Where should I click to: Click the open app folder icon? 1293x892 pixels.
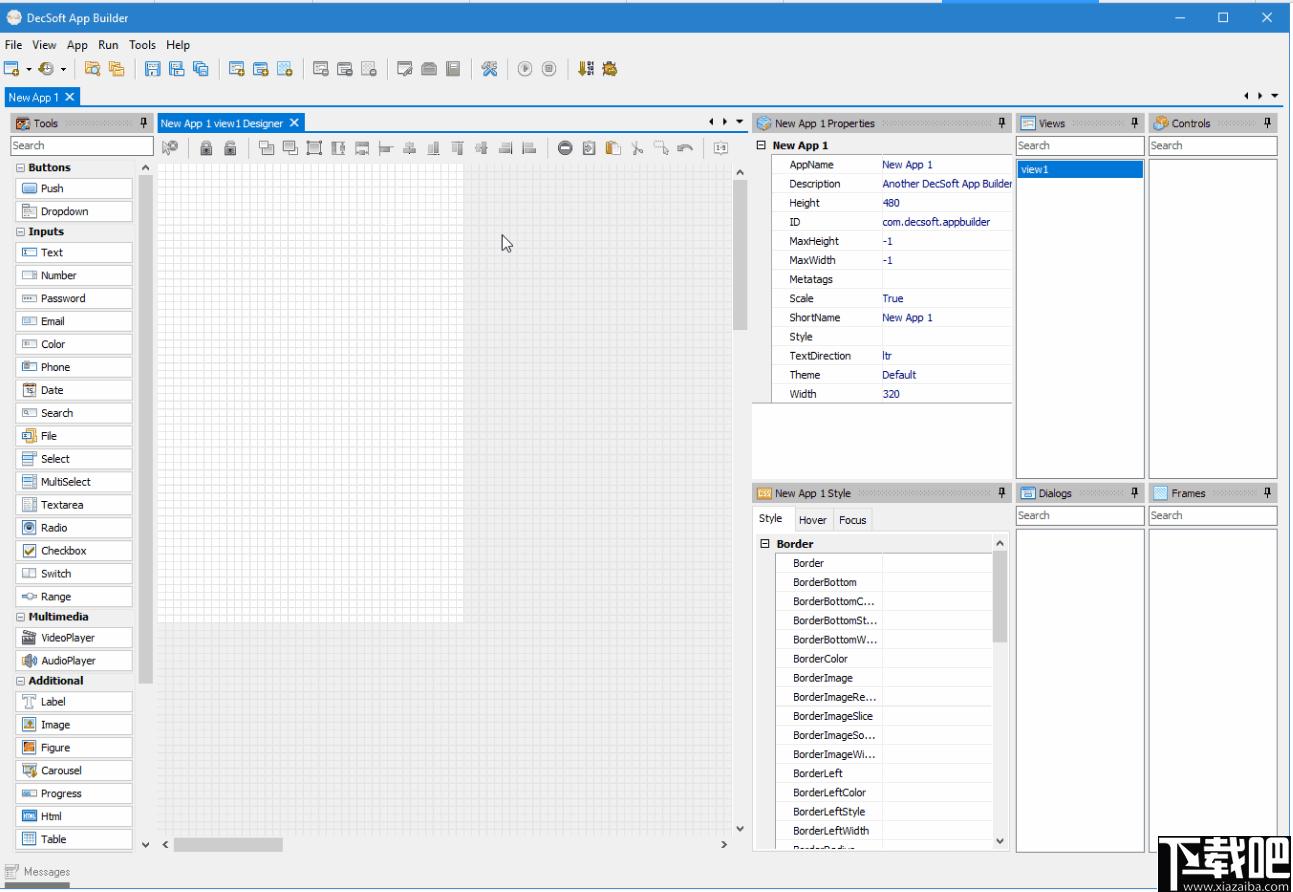[x=92, y=69]
